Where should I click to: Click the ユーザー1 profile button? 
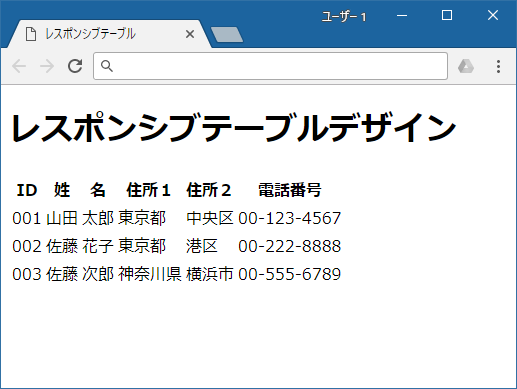pyautogui.click(x=344, y=17)
